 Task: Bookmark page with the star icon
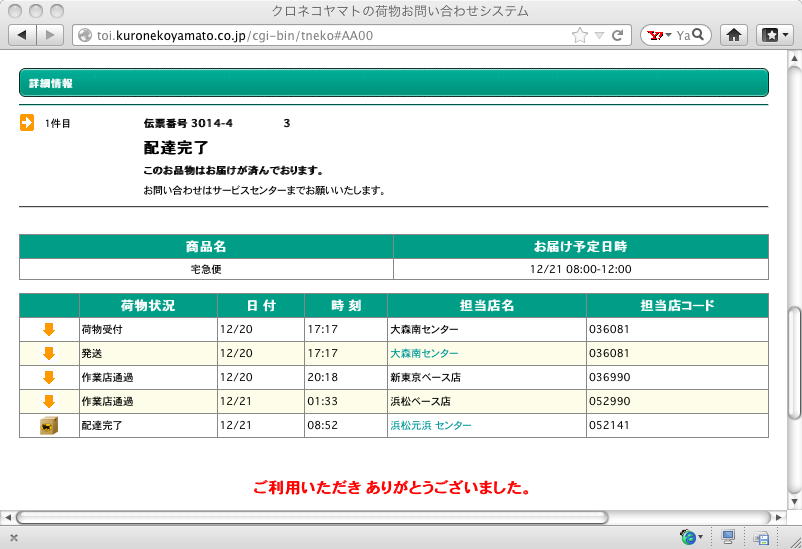[580, 35]
